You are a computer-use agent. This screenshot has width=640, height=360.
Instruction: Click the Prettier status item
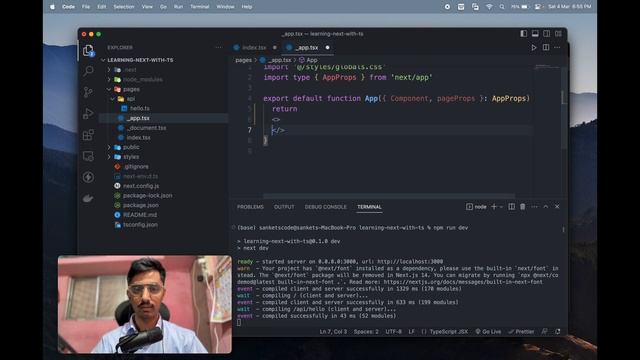[x=521, y=332]
